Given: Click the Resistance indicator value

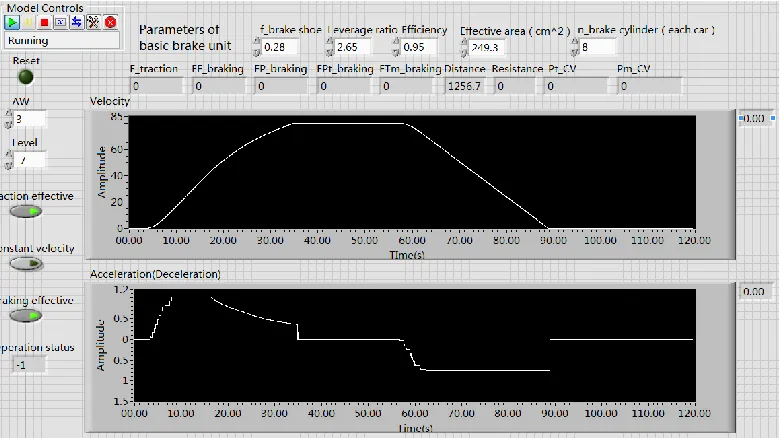Looking at the screenshot, I should [x=514, y=86].
